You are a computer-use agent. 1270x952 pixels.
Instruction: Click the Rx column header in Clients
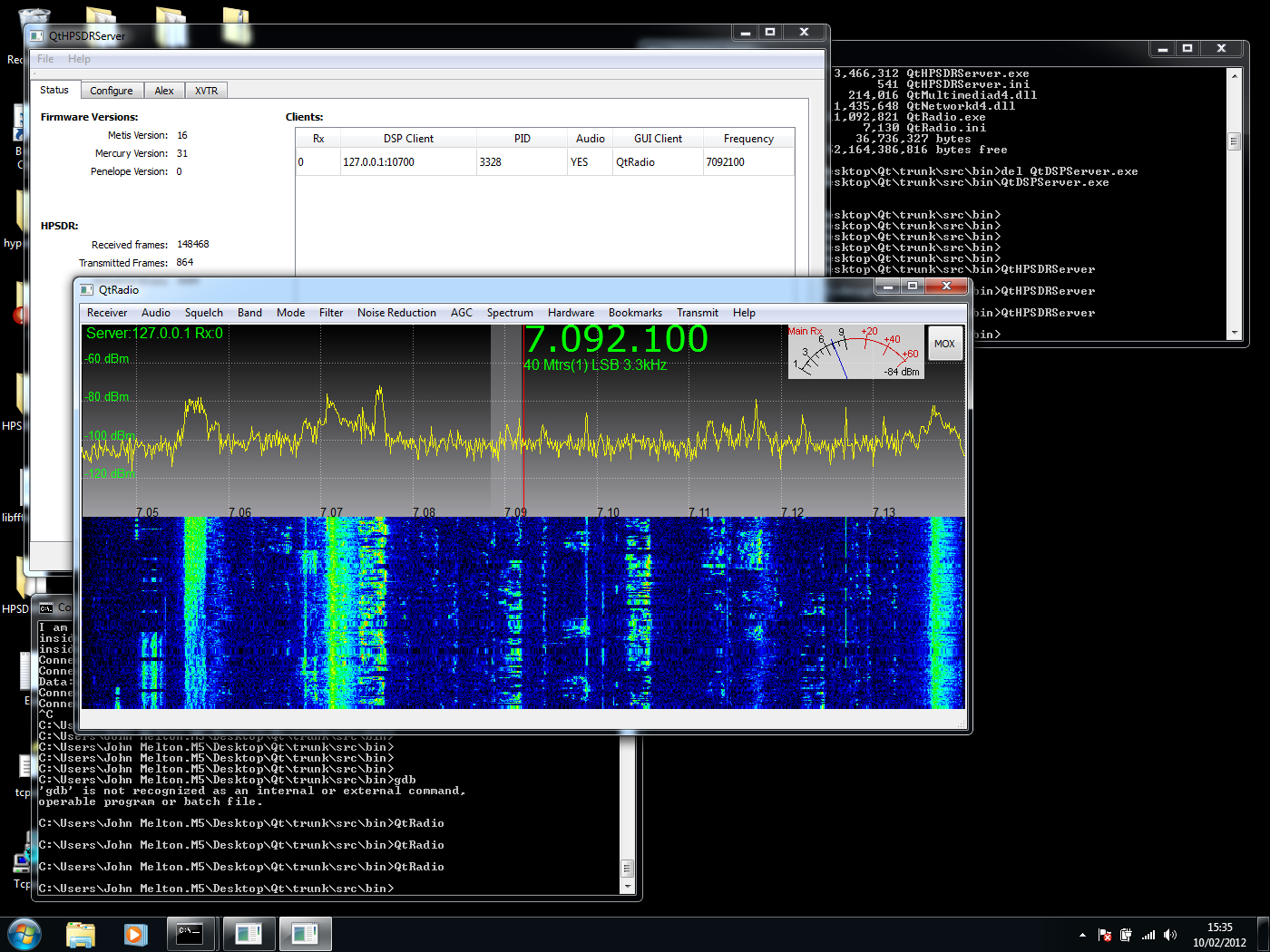click(318, 139)
